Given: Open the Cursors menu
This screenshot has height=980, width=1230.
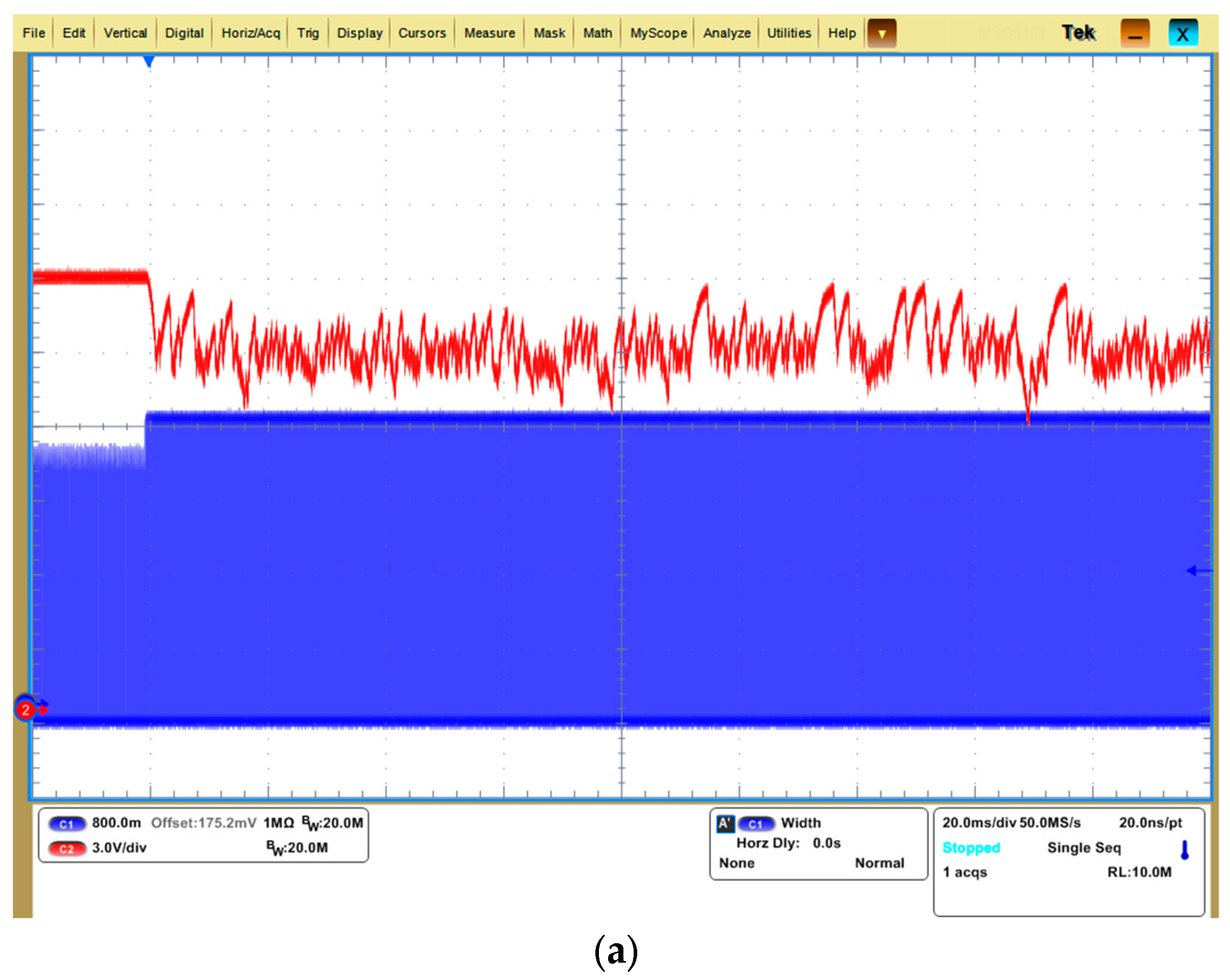Looking at the screenshot, I should (422, 33).
